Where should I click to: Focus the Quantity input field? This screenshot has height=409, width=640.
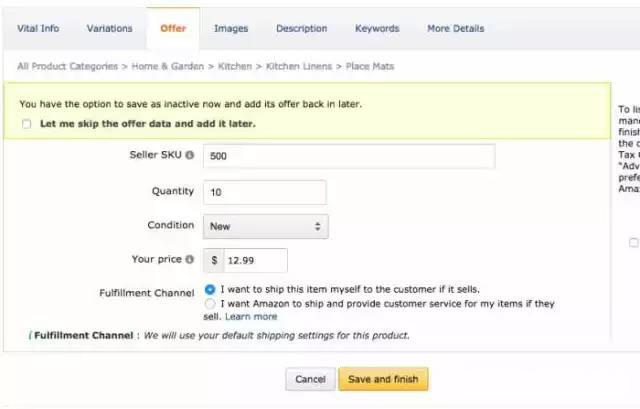[x=265, y=192]
